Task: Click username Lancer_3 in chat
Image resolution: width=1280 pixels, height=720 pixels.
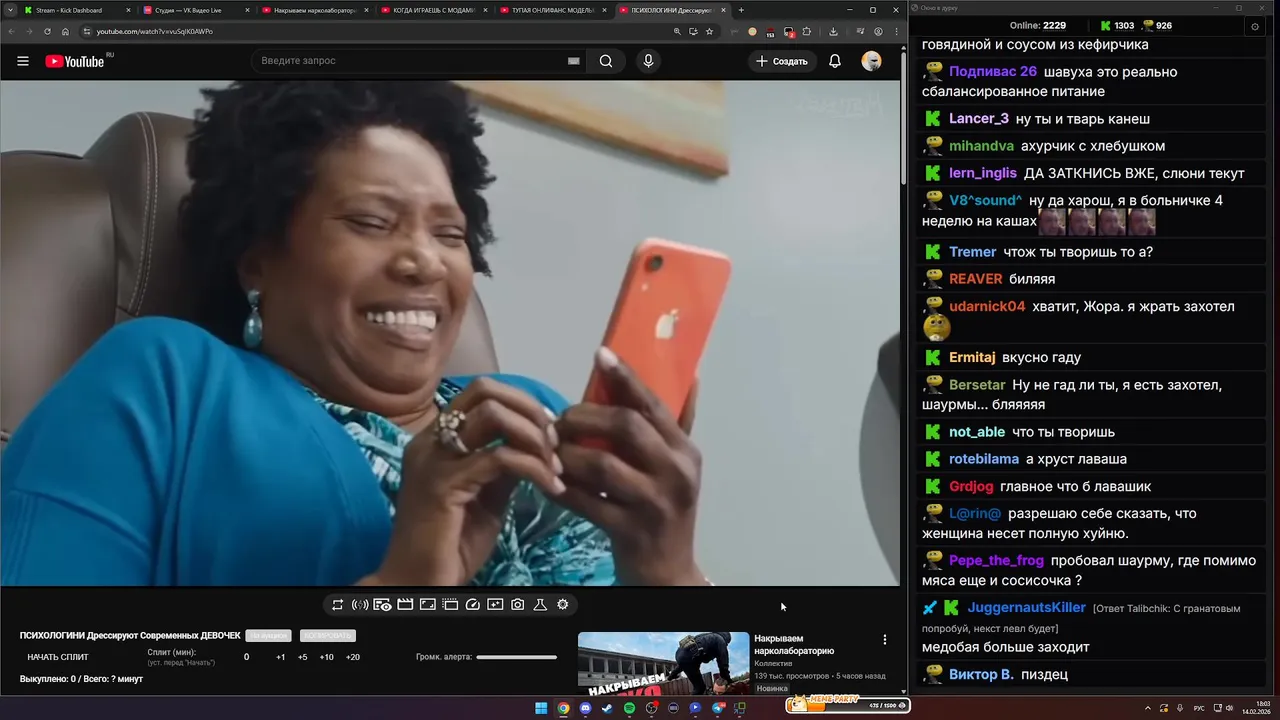Action: (979, 119)
